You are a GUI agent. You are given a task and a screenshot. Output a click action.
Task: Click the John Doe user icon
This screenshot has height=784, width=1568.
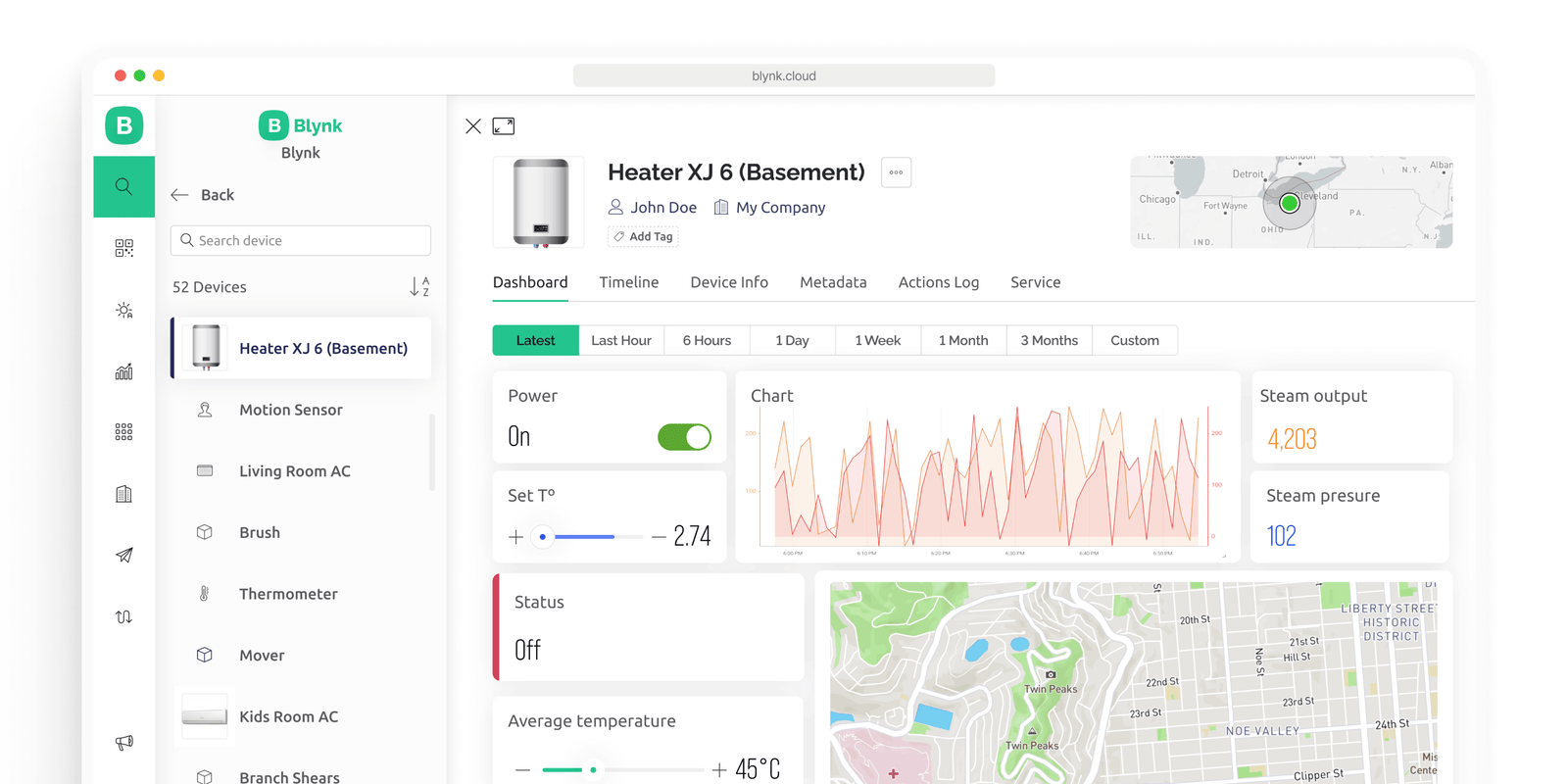pyautogui.click(x=615, y=207)
